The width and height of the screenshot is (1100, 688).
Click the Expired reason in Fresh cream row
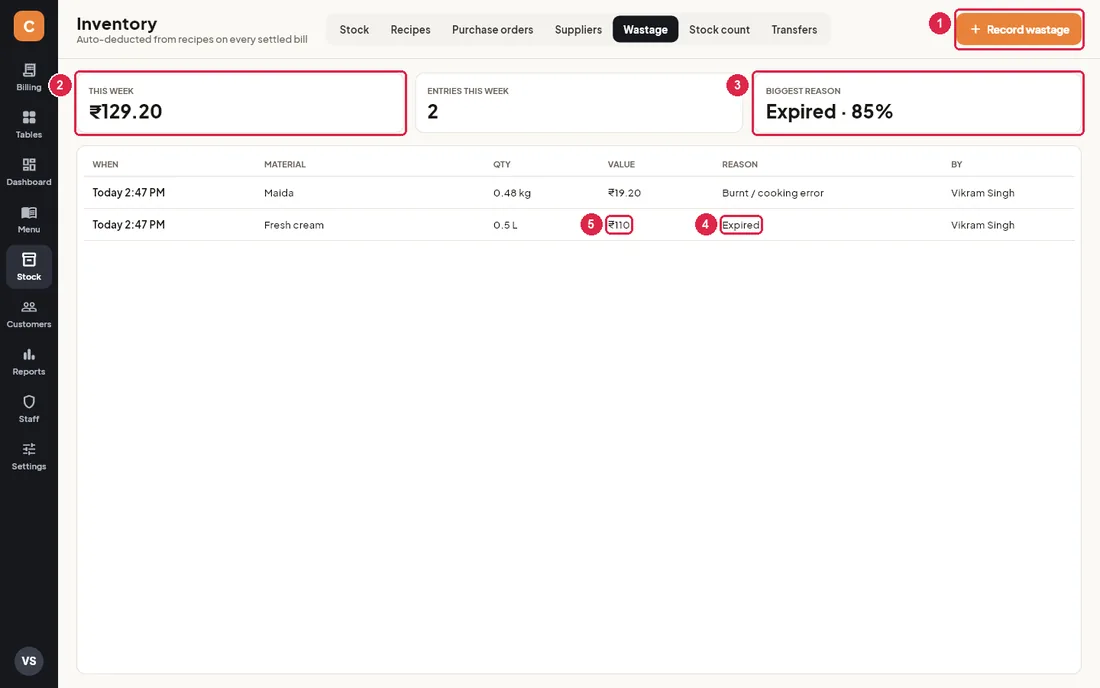pos(741,225)
